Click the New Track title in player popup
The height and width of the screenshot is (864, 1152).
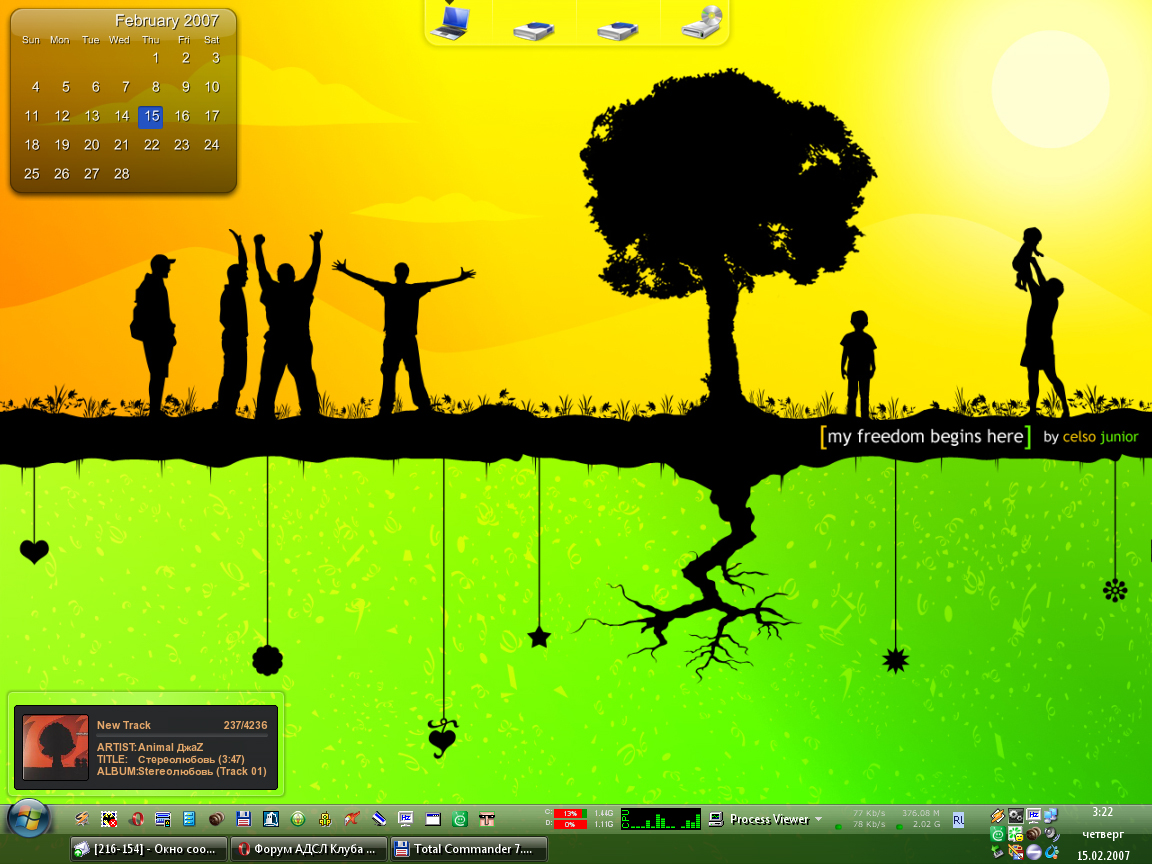pos(123,725)
